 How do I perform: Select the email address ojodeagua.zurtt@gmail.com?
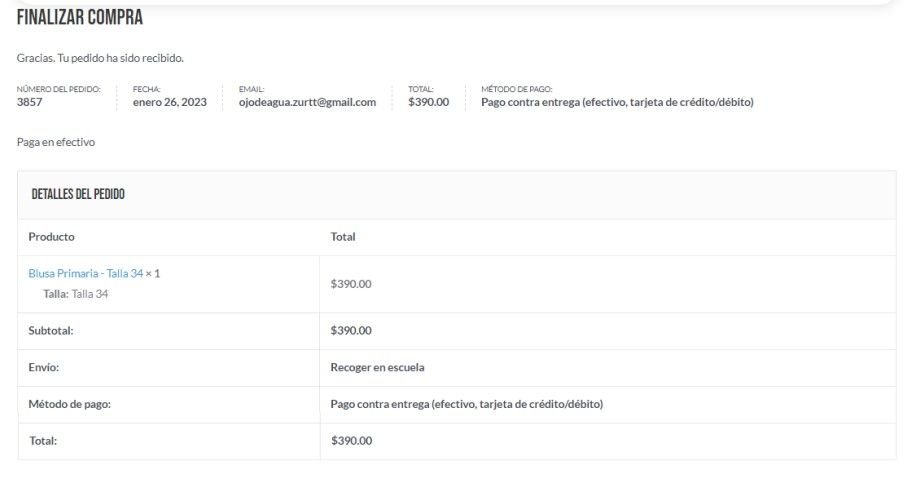coord(307,102)
